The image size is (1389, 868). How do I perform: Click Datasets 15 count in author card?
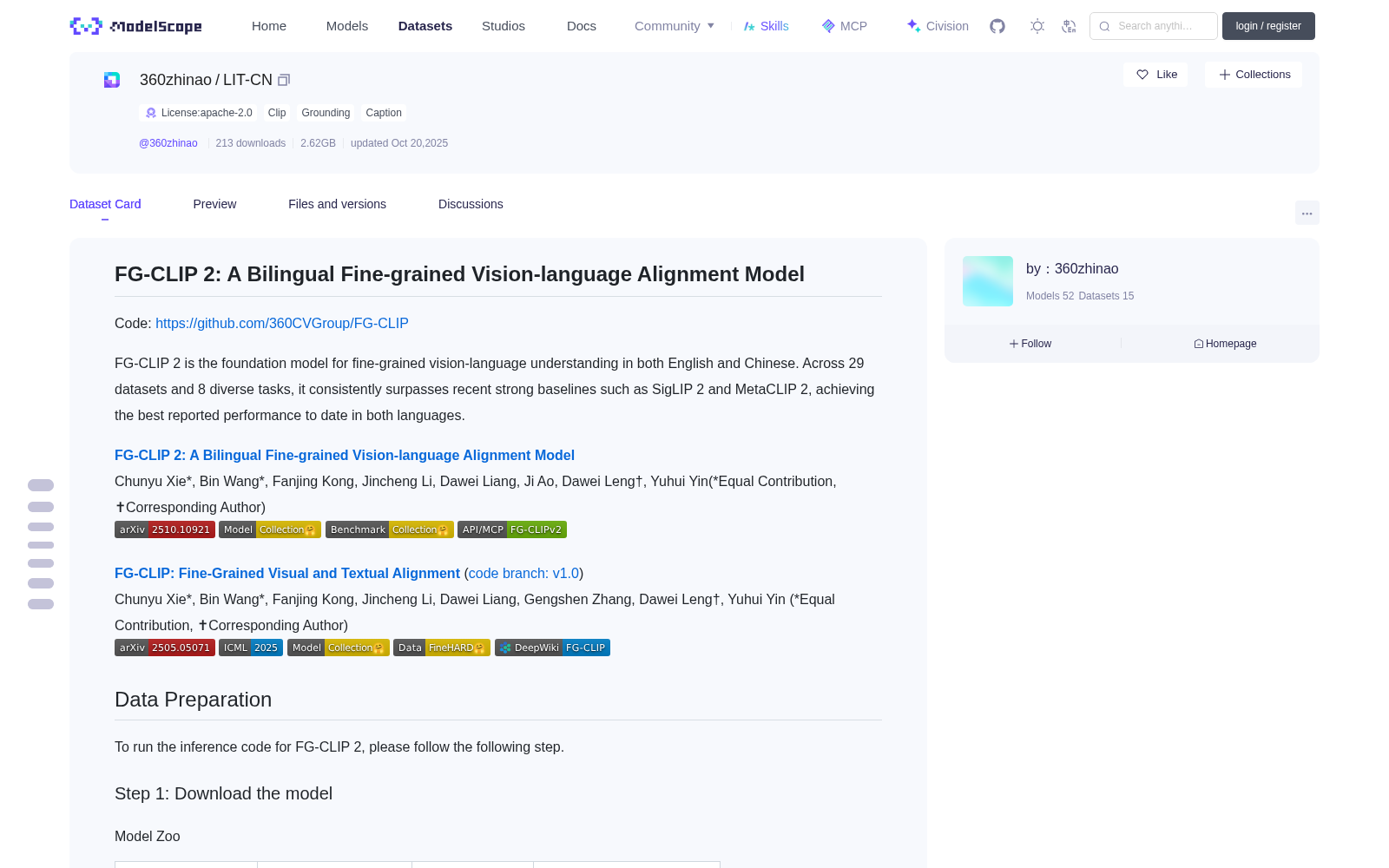click(x=1106, y=296)
